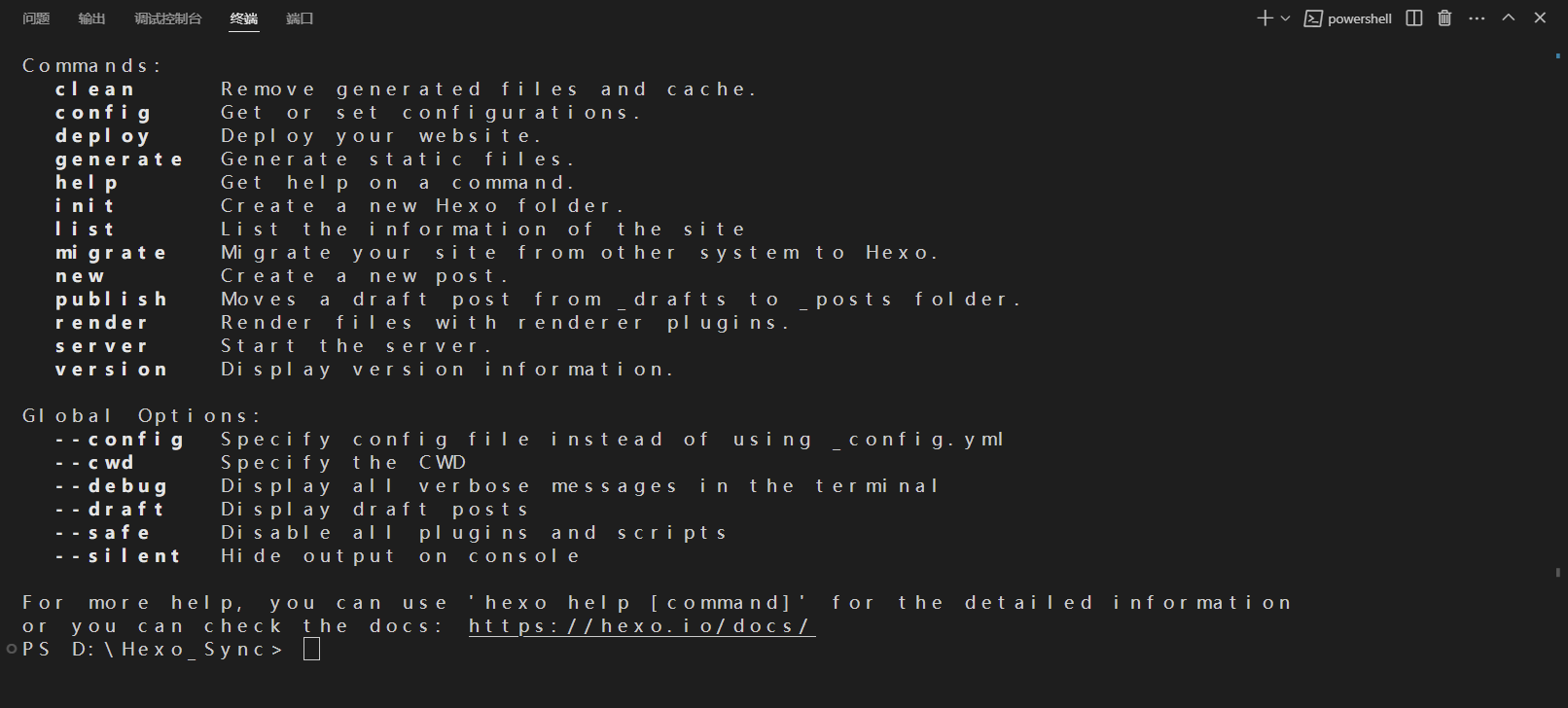Go to the 端口 tab
This screenshot has height=708, width=1568.
pos(300,18)
